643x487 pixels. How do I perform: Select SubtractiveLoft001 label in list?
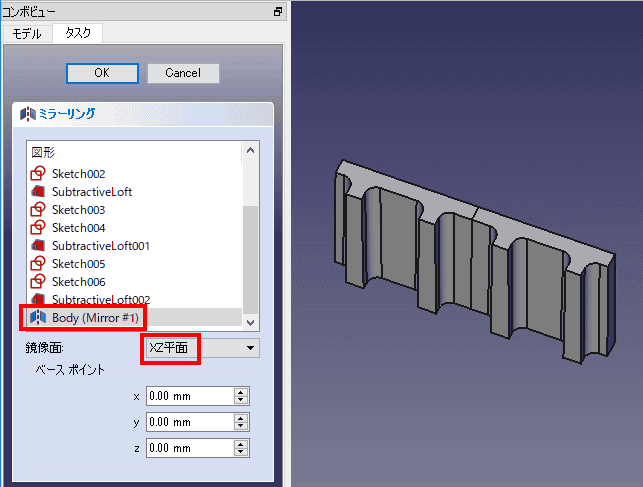[101, 246]
